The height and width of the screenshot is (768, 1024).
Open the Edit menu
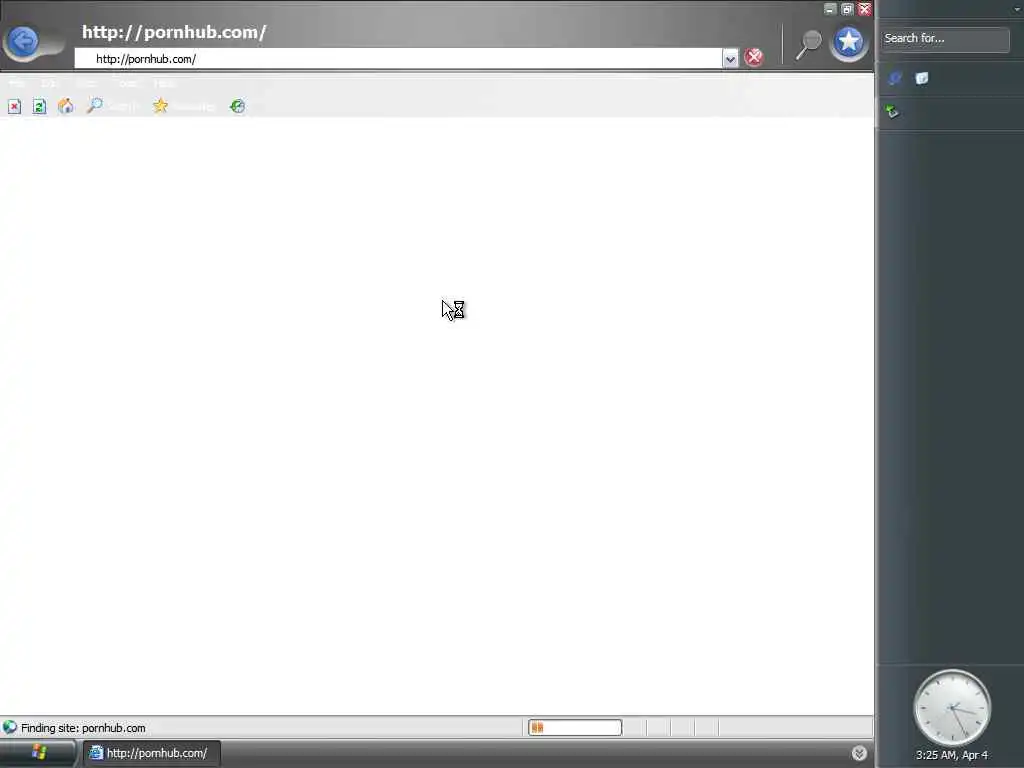pos(48,83)
